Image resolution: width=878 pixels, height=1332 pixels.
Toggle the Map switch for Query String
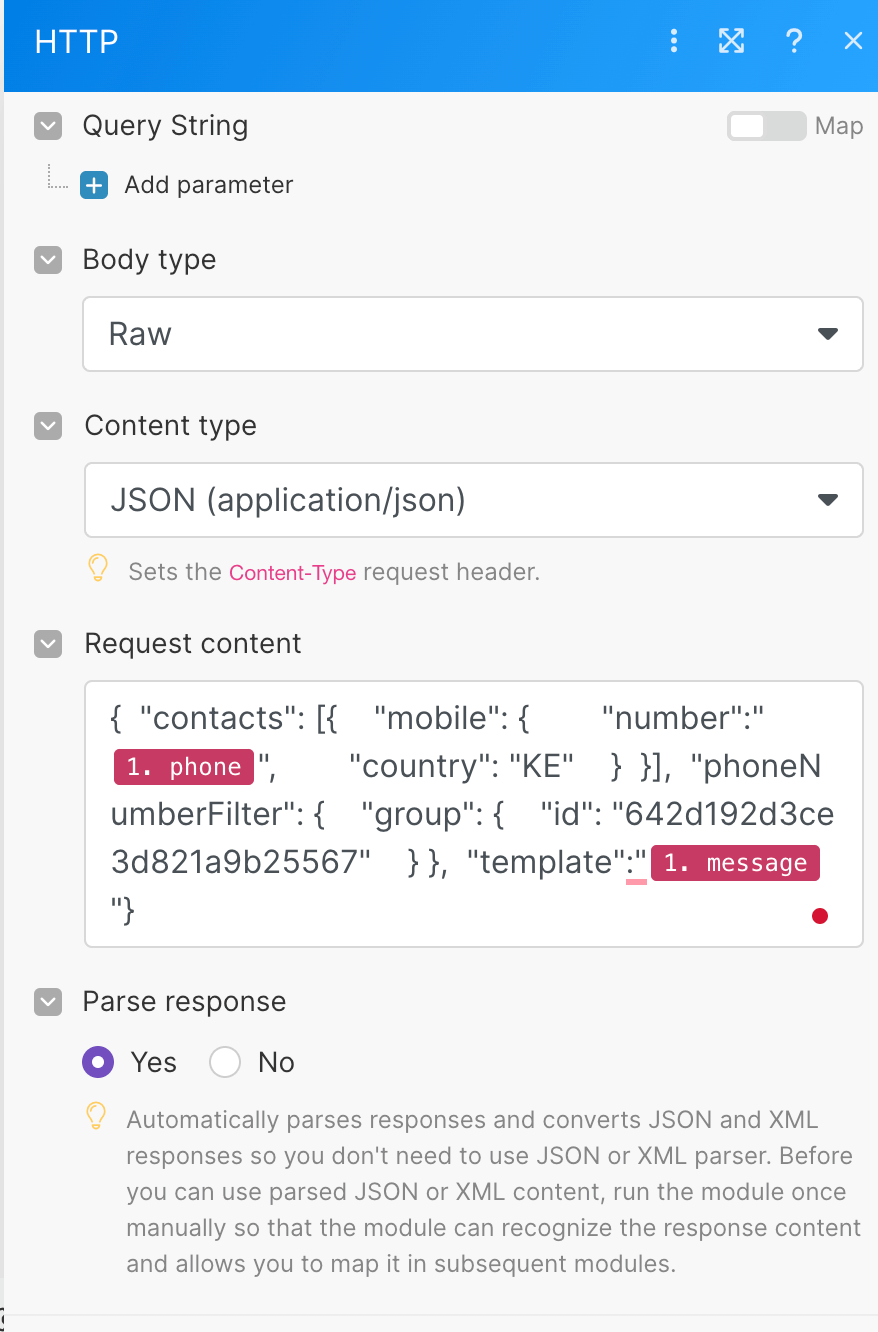[x=766, y=126]
